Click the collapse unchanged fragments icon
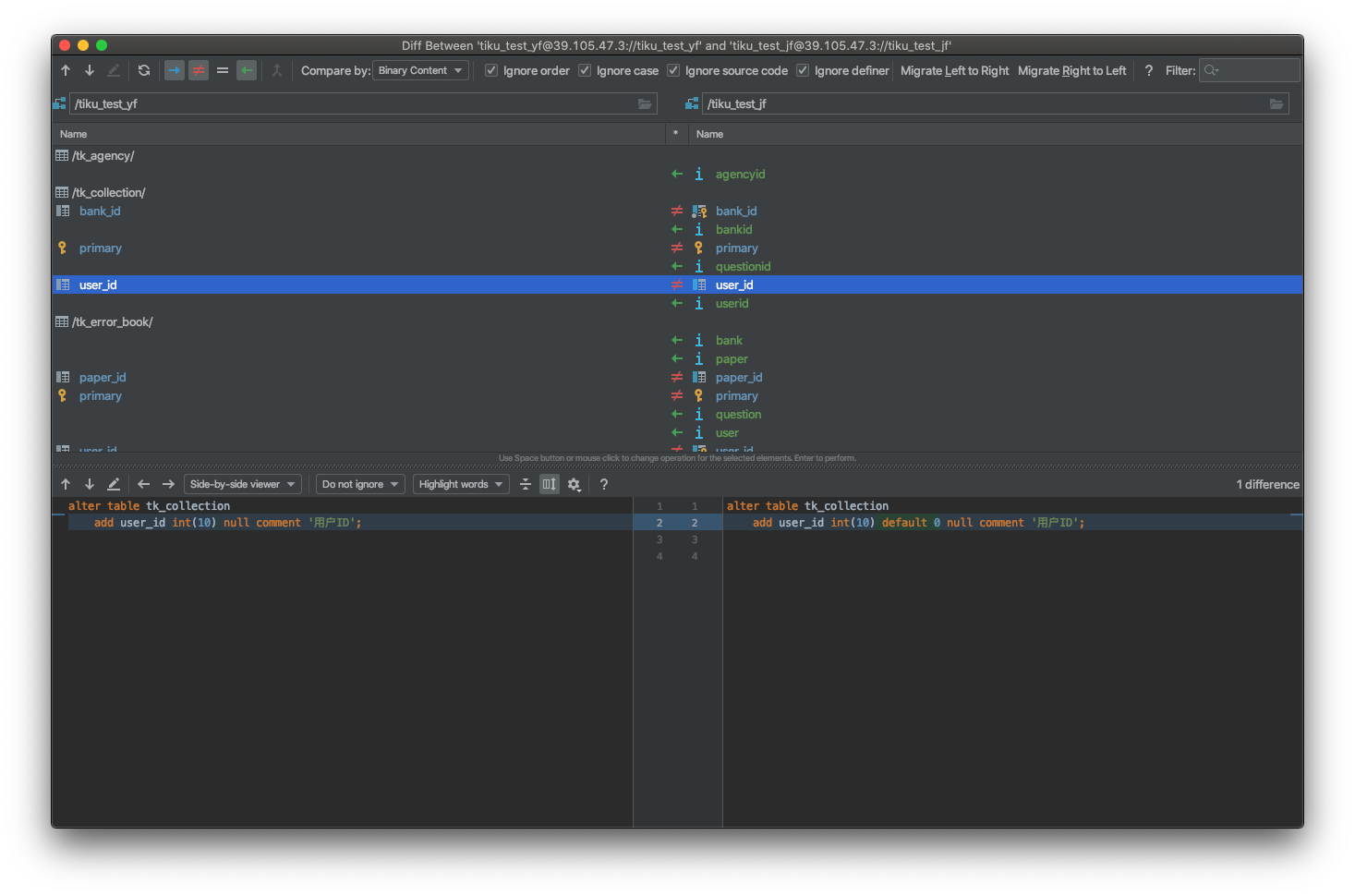Viewport: 1355px width, 896px height. coord(526,484)
